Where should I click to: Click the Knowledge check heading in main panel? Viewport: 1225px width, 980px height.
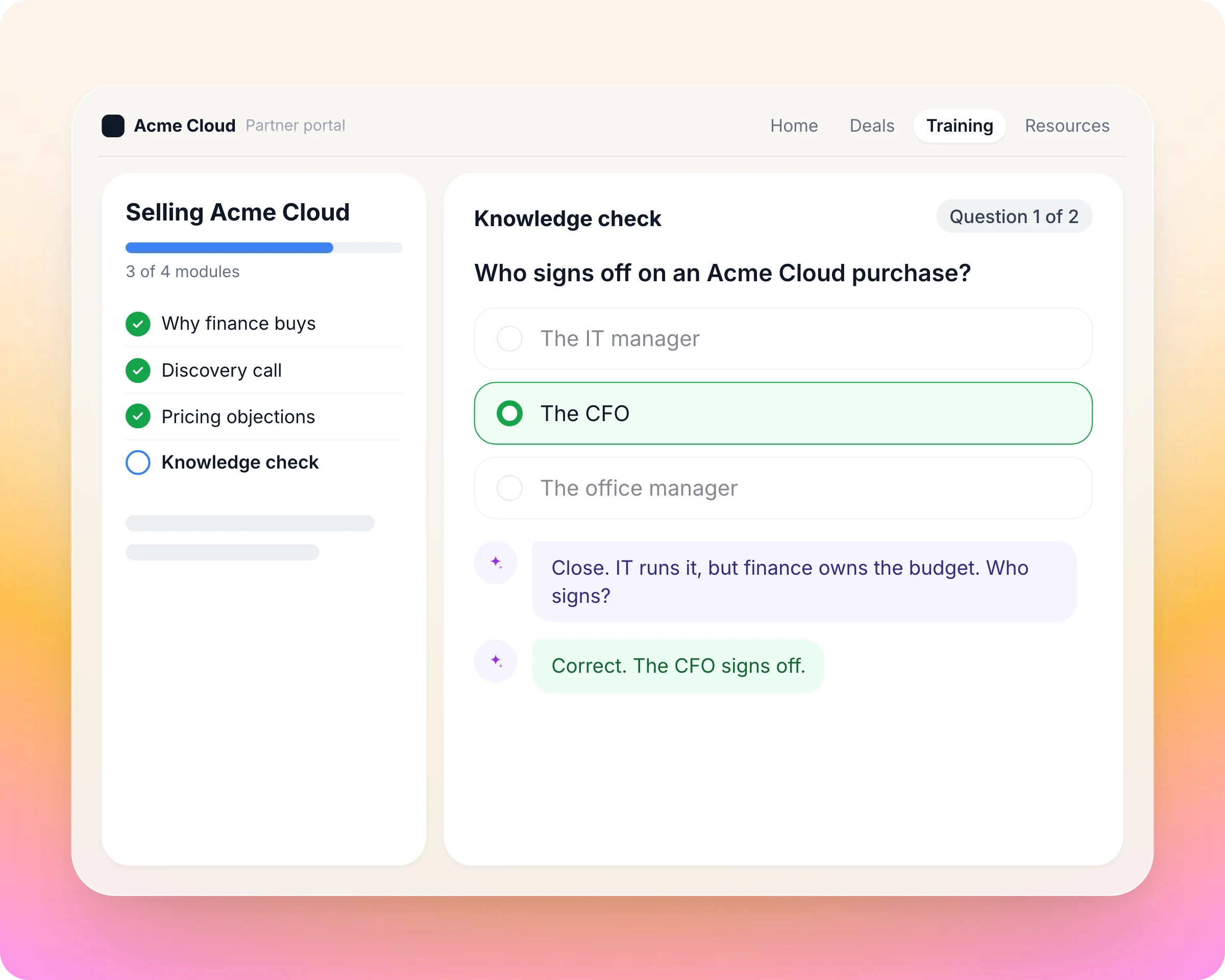(x=568, y=219)
